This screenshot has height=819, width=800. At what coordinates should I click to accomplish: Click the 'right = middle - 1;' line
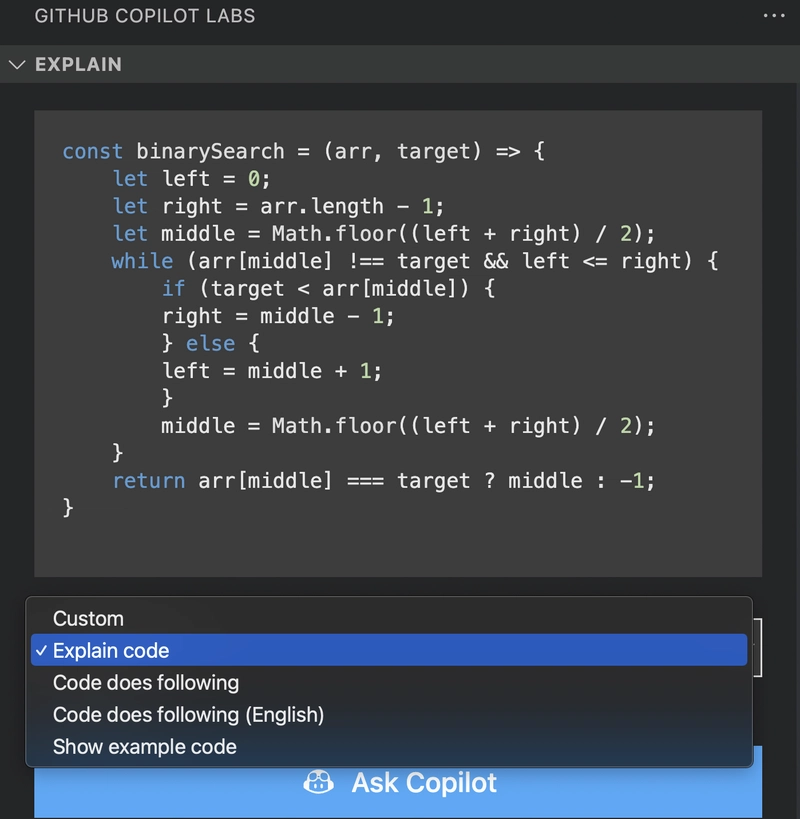[x=278, y=316]
